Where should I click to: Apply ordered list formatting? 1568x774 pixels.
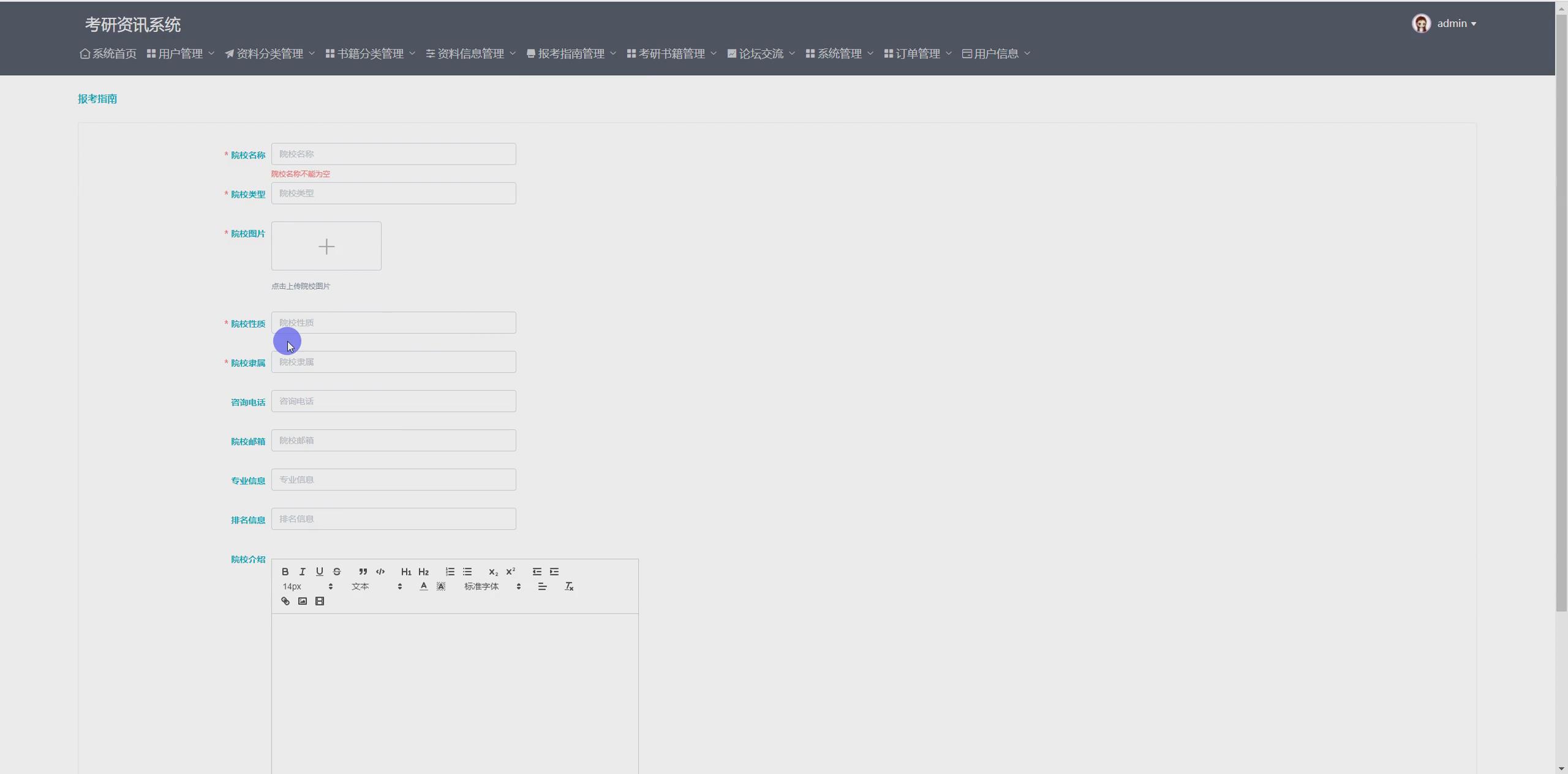[x=450, y=571]
